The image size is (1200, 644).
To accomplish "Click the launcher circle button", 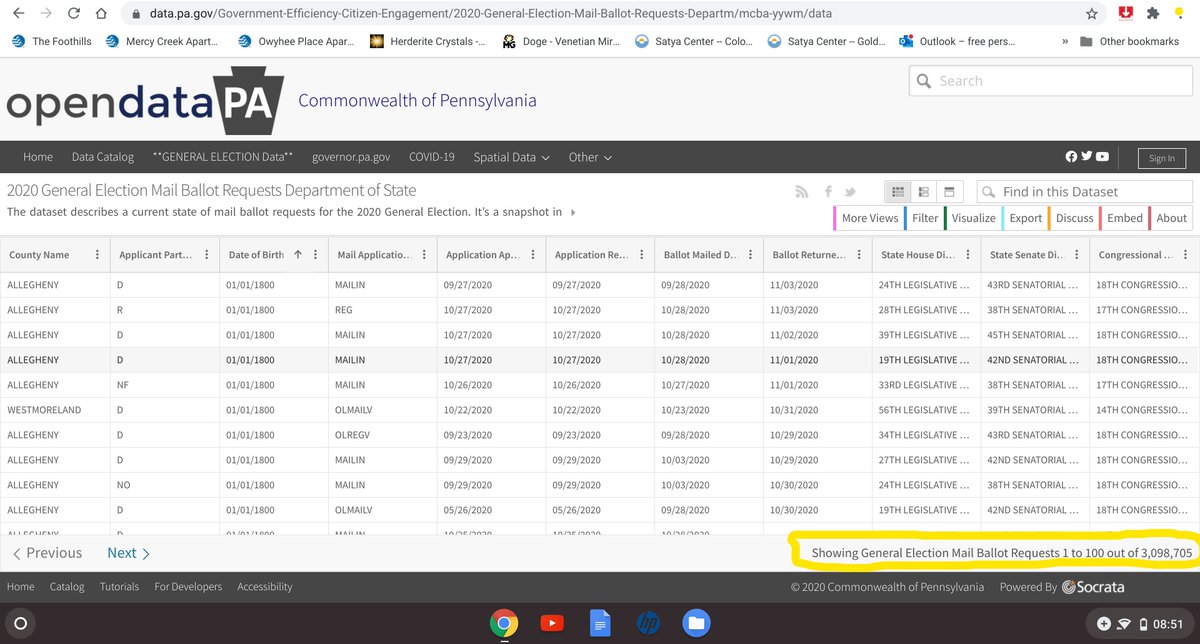I will pos(21,624).
